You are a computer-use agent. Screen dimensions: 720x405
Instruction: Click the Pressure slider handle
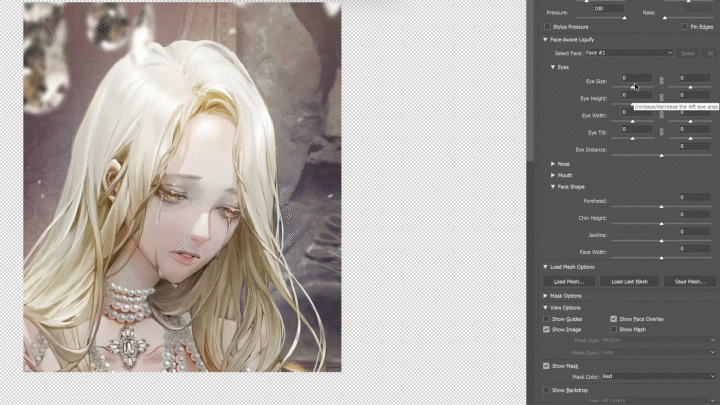624,17
